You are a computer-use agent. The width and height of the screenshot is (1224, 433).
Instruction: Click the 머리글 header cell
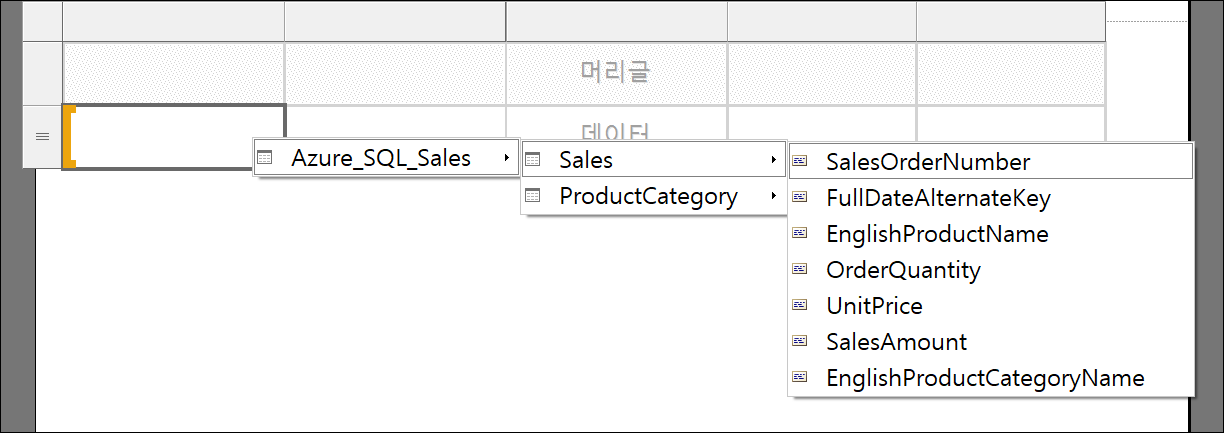point(616,73)
